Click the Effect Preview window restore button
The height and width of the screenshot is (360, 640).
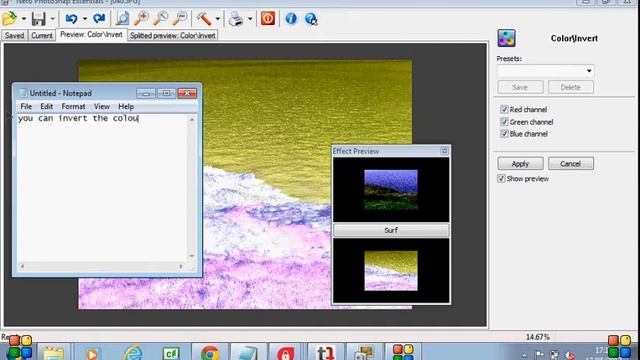(444, 151)
